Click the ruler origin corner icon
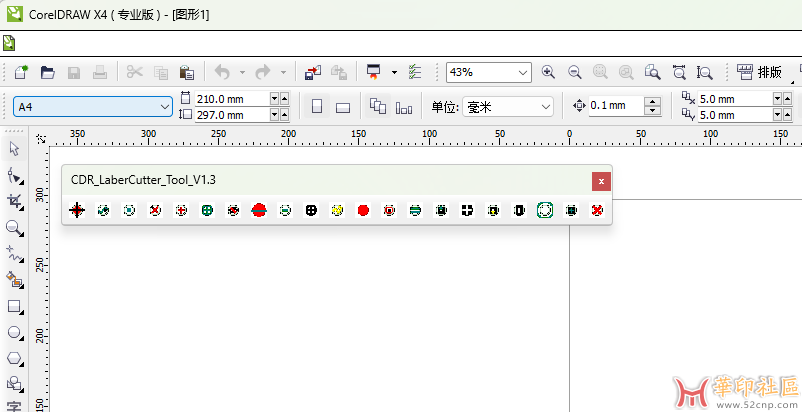 [x=41, y=138]
